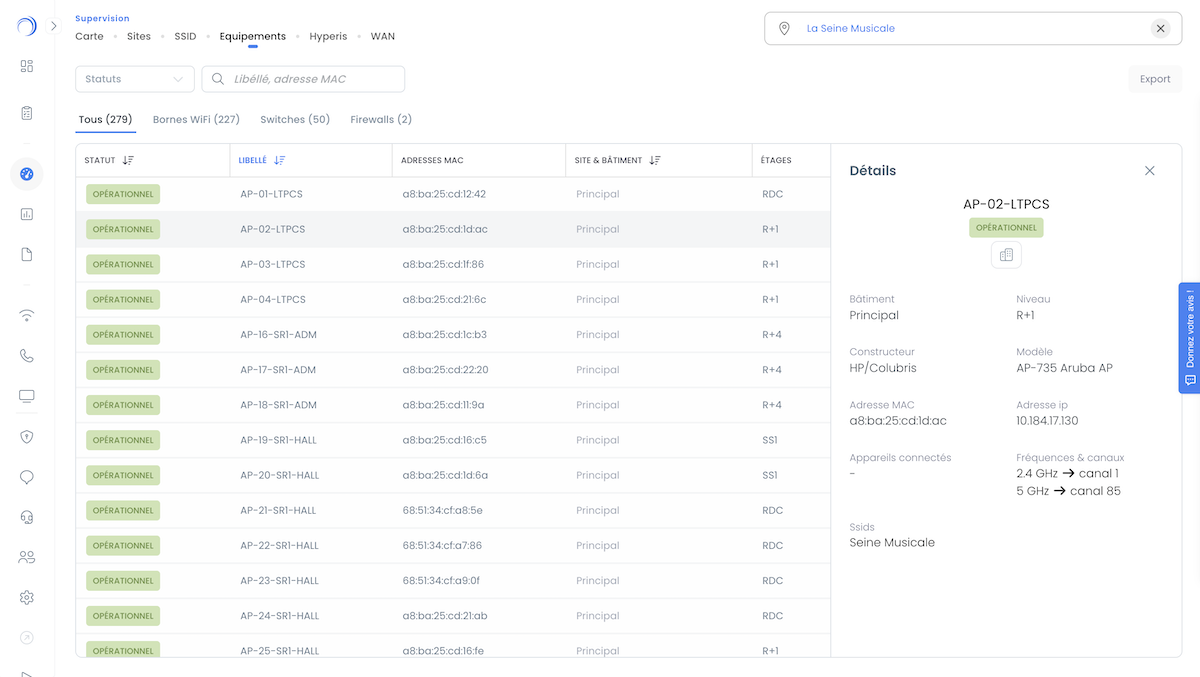Open the dashboard grid icon in sidebar
Viewport: 1200px width, 677px height.
pos(27,66)
